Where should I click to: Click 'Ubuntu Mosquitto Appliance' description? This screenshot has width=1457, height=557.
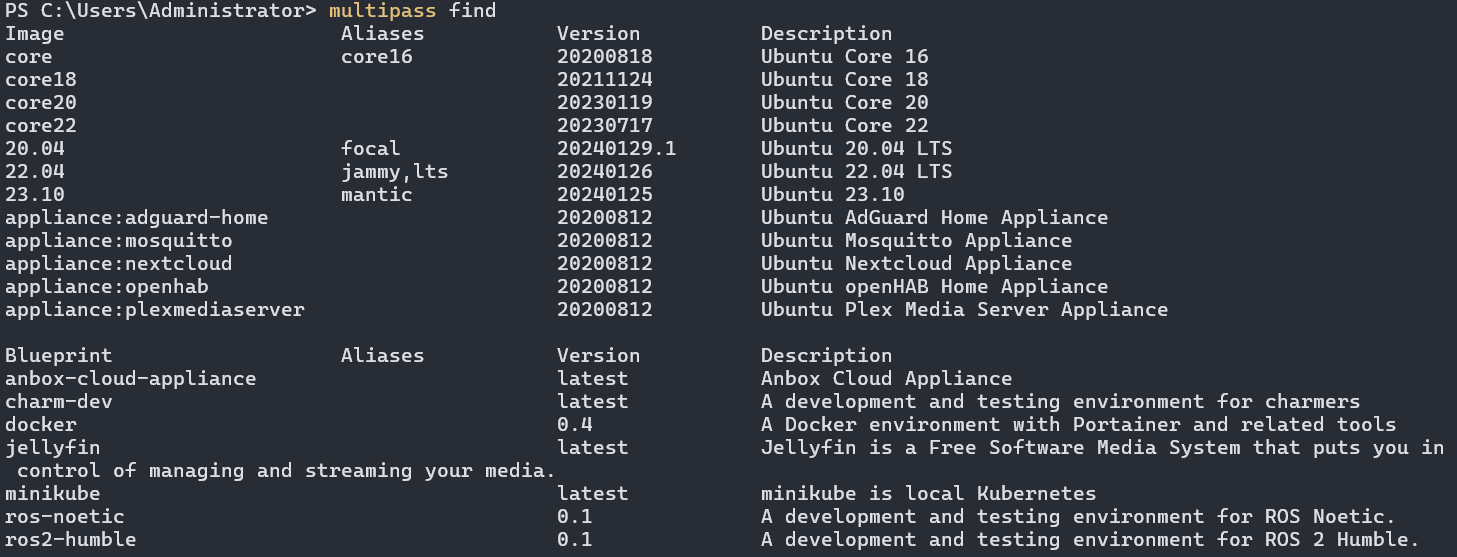[917, 240]
